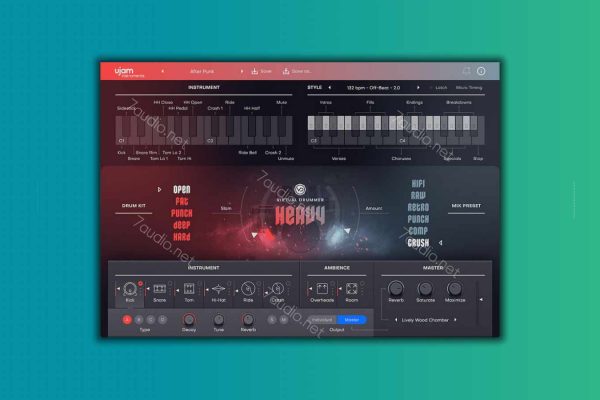The image size is (600, 400).
Task: Choose the COMP mix preset
Action: (x=418, y=231)
